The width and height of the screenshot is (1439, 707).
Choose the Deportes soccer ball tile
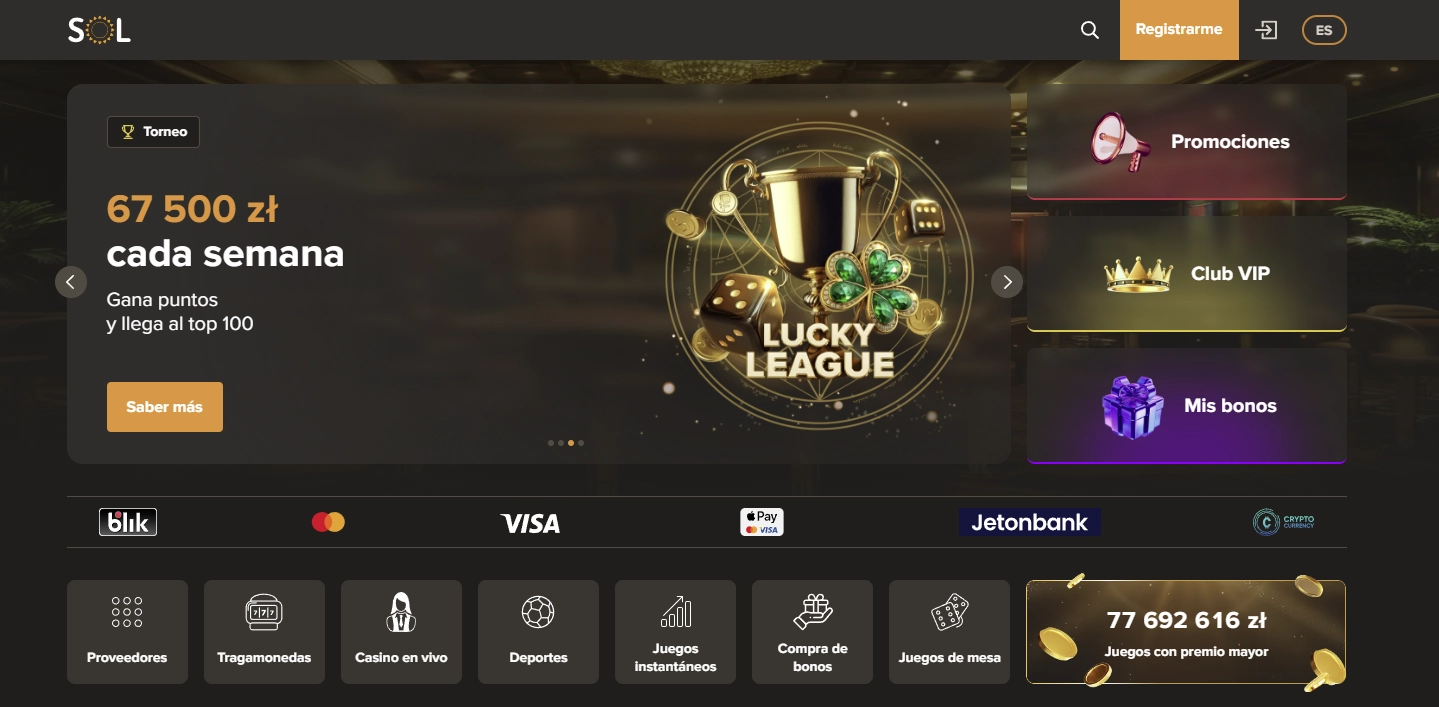pos(538,632)
